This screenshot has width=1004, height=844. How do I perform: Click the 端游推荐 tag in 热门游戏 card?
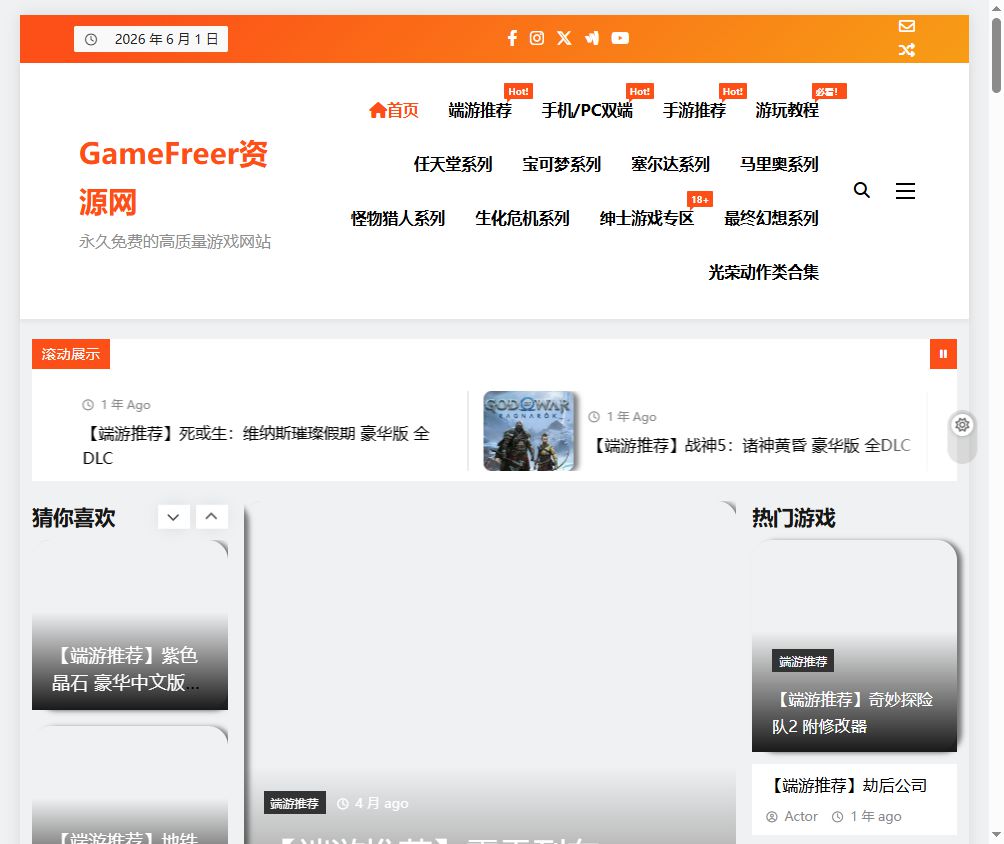(x=803, y=661)
